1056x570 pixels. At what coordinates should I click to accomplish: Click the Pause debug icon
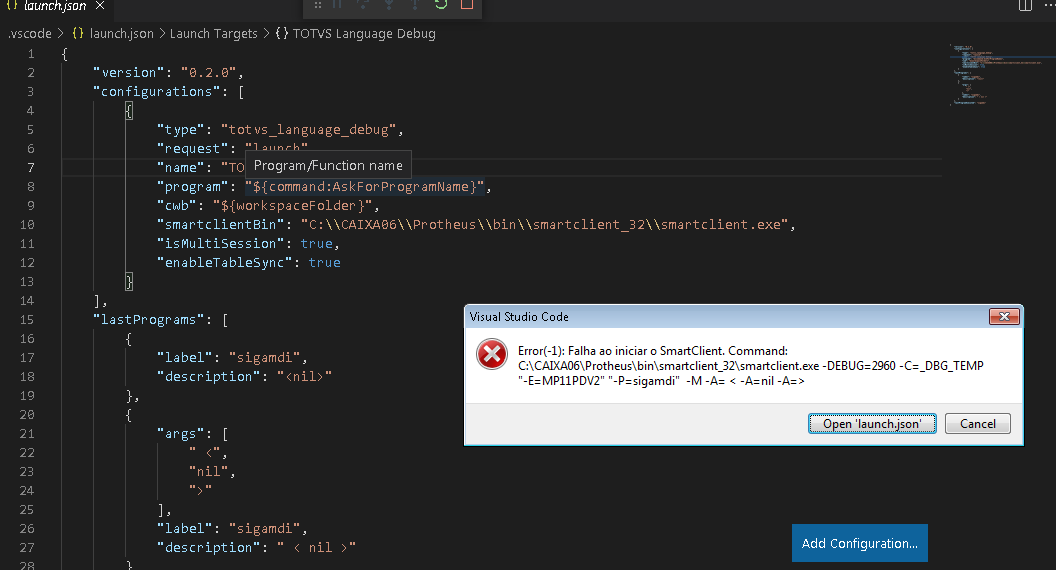[337, 4]
